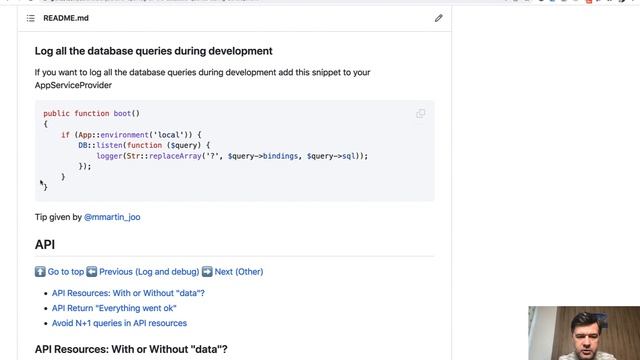This screenshot has height=360, width=640.
Task: Open Avoid N+1 queries in API resources link
Action: [x=119, y=323]
